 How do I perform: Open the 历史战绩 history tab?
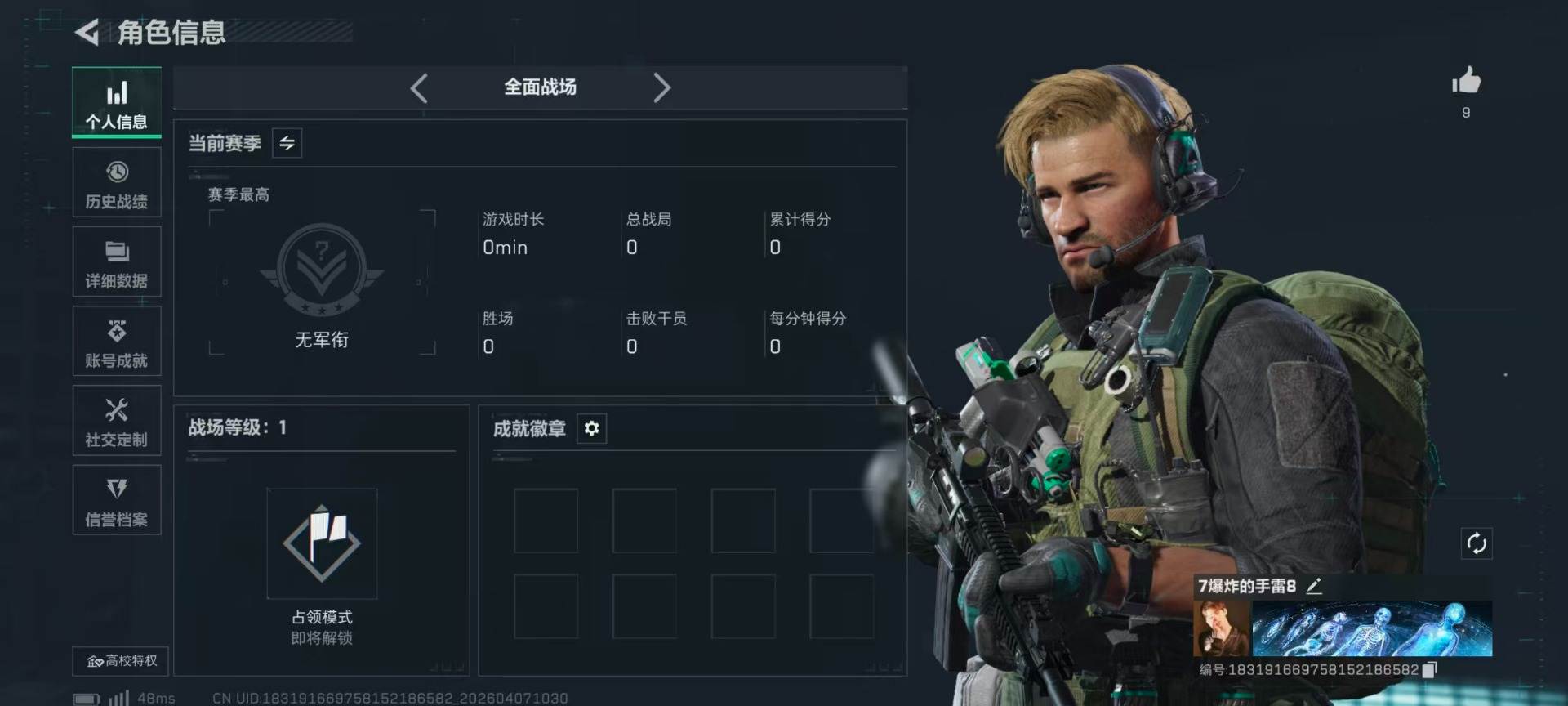117,183
